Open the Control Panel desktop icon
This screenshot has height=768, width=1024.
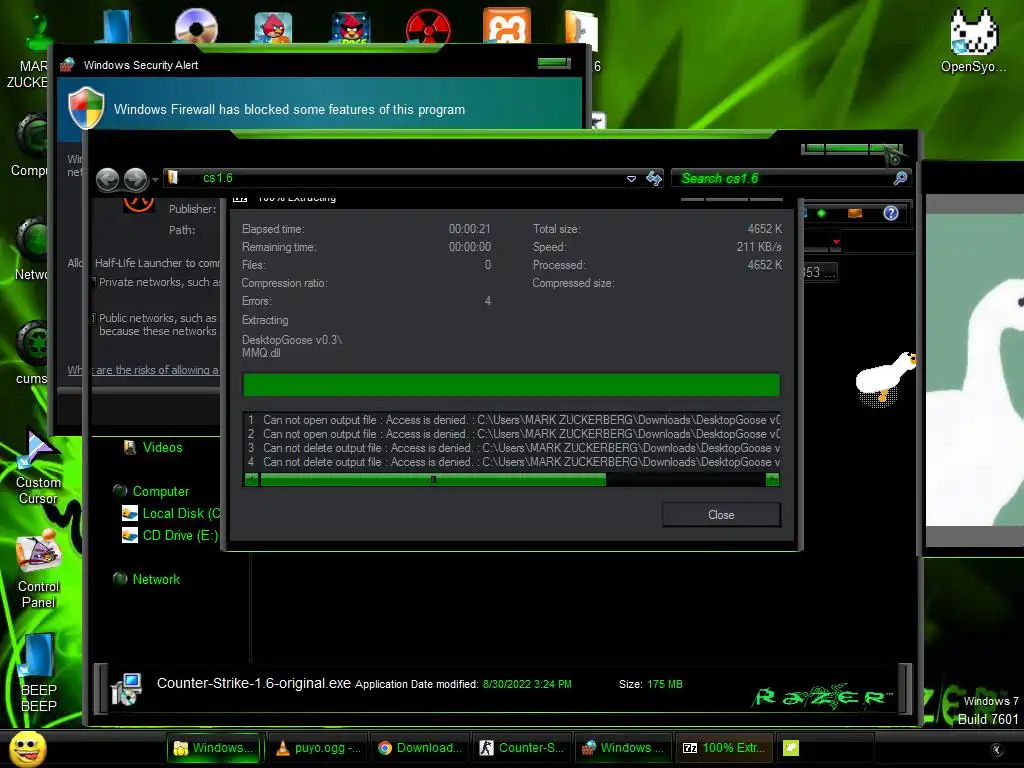click(39, 569)
